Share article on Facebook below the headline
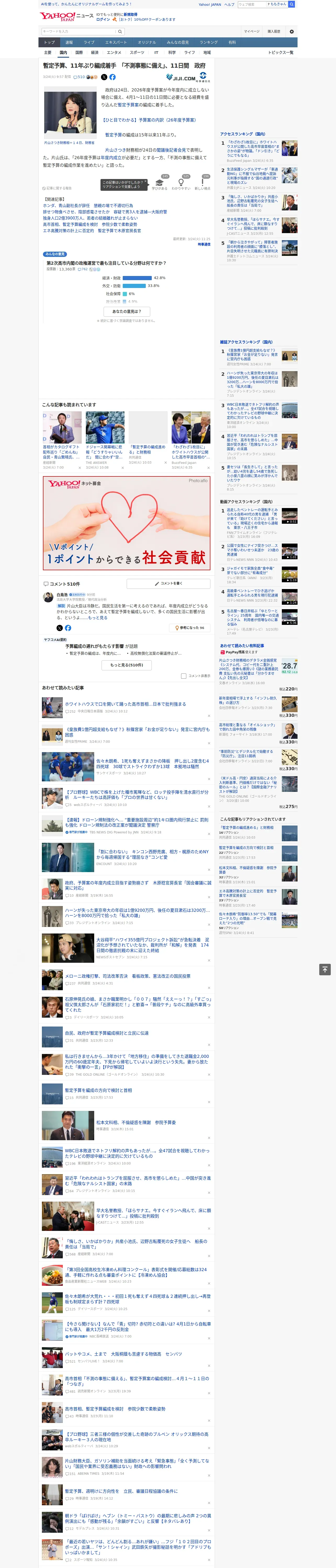336x1568 pixels. click(112, 77)
